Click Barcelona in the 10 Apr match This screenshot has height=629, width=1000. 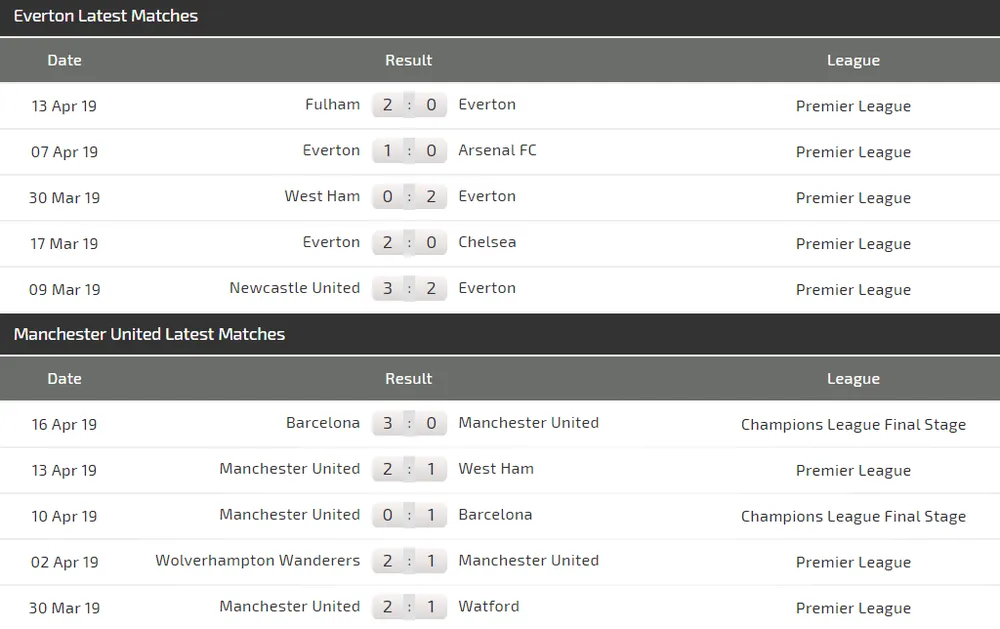coord(495,514)
